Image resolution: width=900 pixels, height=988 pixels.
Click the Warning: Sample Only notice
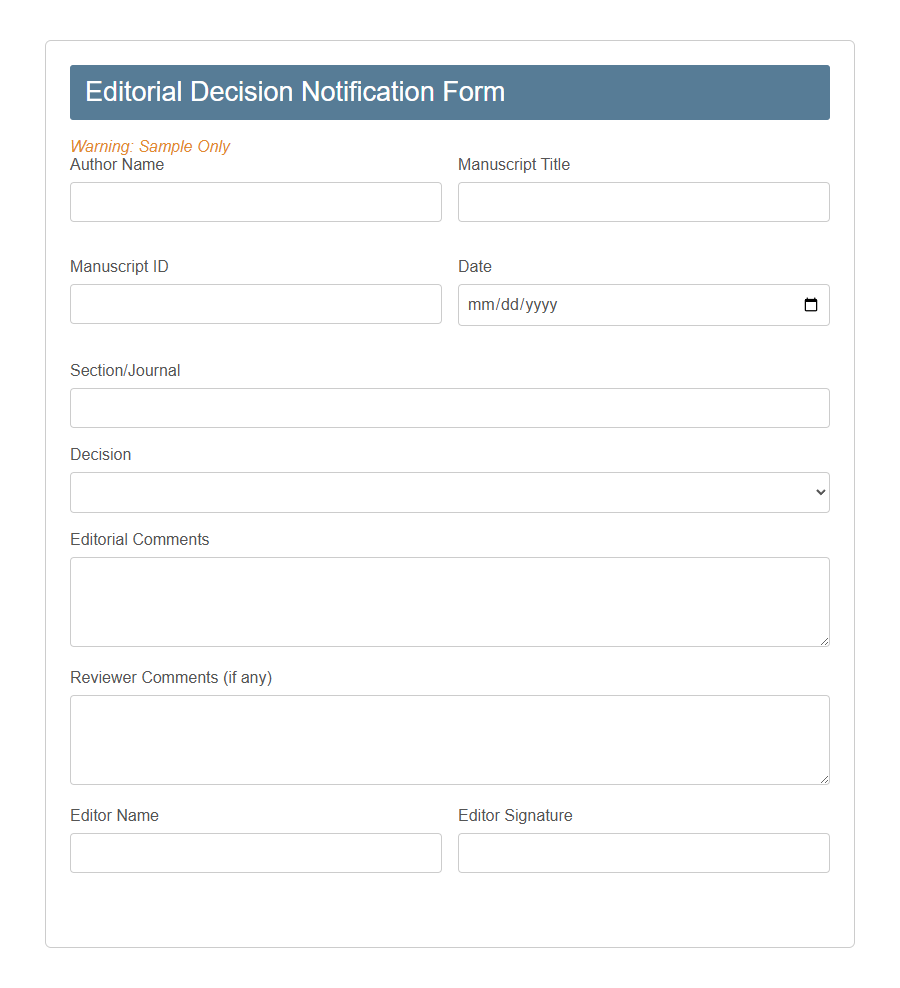[150, 146]
